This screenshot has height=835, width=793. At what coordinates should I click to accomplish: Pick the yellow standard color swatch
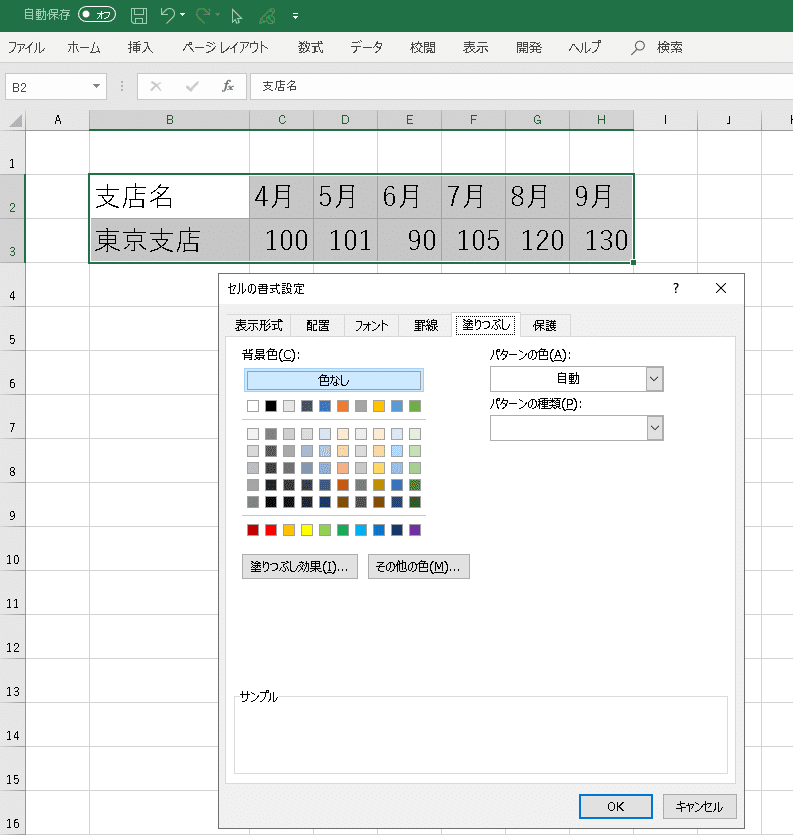pos(307,530)
